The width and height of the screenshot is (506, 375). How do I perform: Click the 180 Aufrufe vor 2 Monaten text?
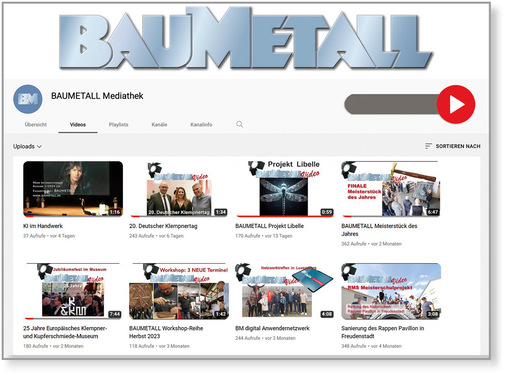point(53,346)
